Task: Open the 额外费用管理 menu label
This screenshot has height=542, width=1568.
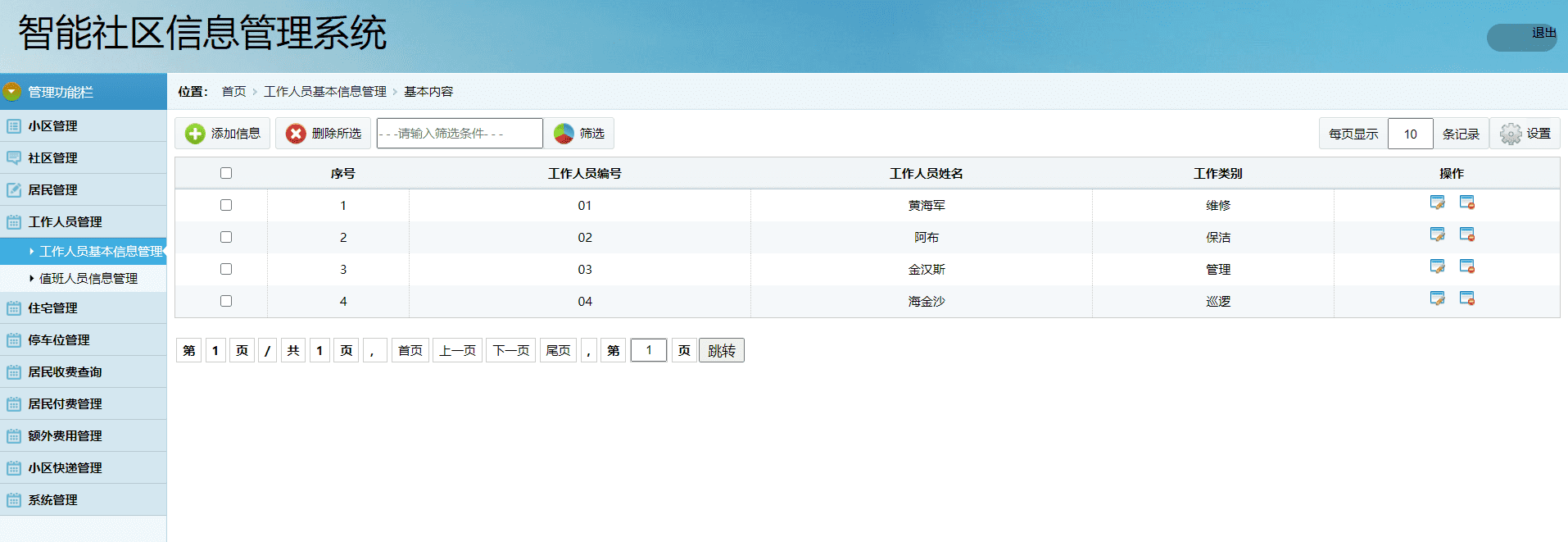Action: click(66, 436)
